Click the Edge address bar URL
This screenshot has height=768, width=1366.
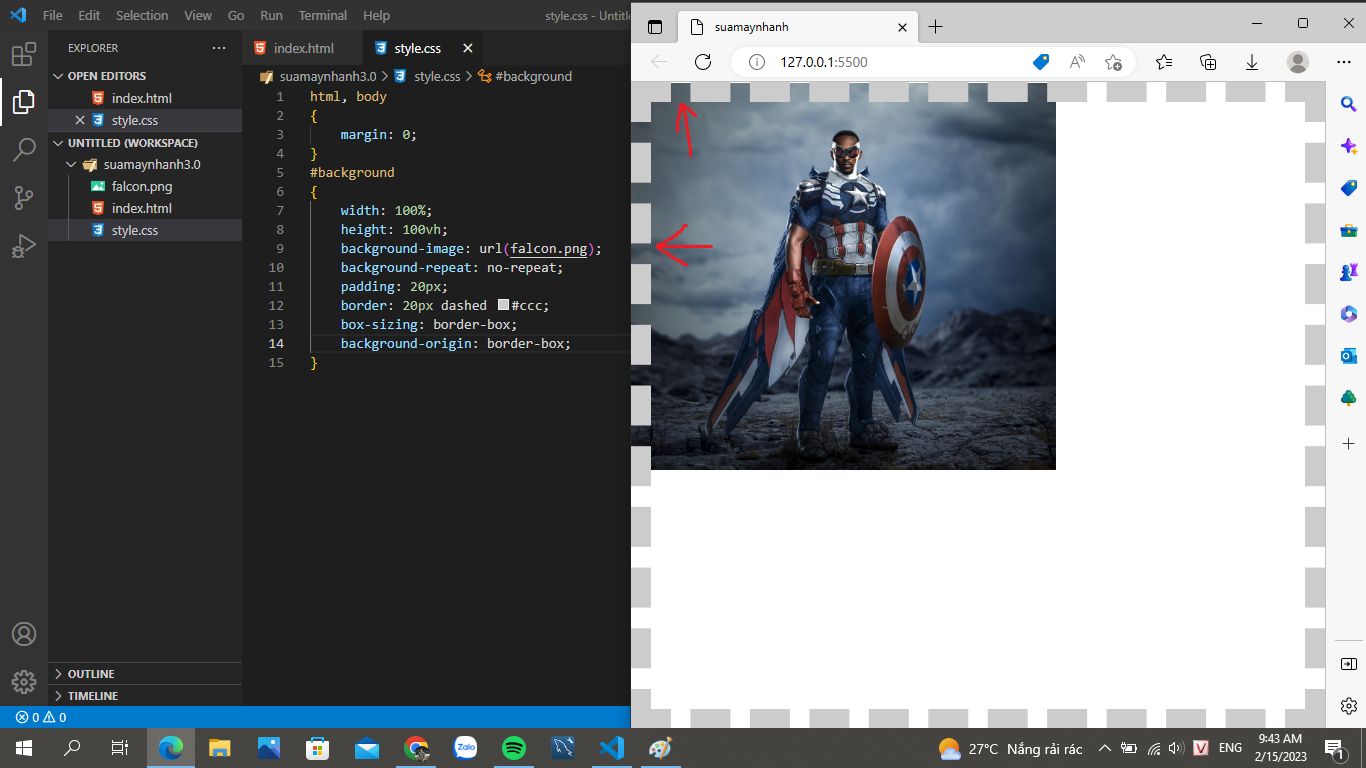tap(824, 62)
